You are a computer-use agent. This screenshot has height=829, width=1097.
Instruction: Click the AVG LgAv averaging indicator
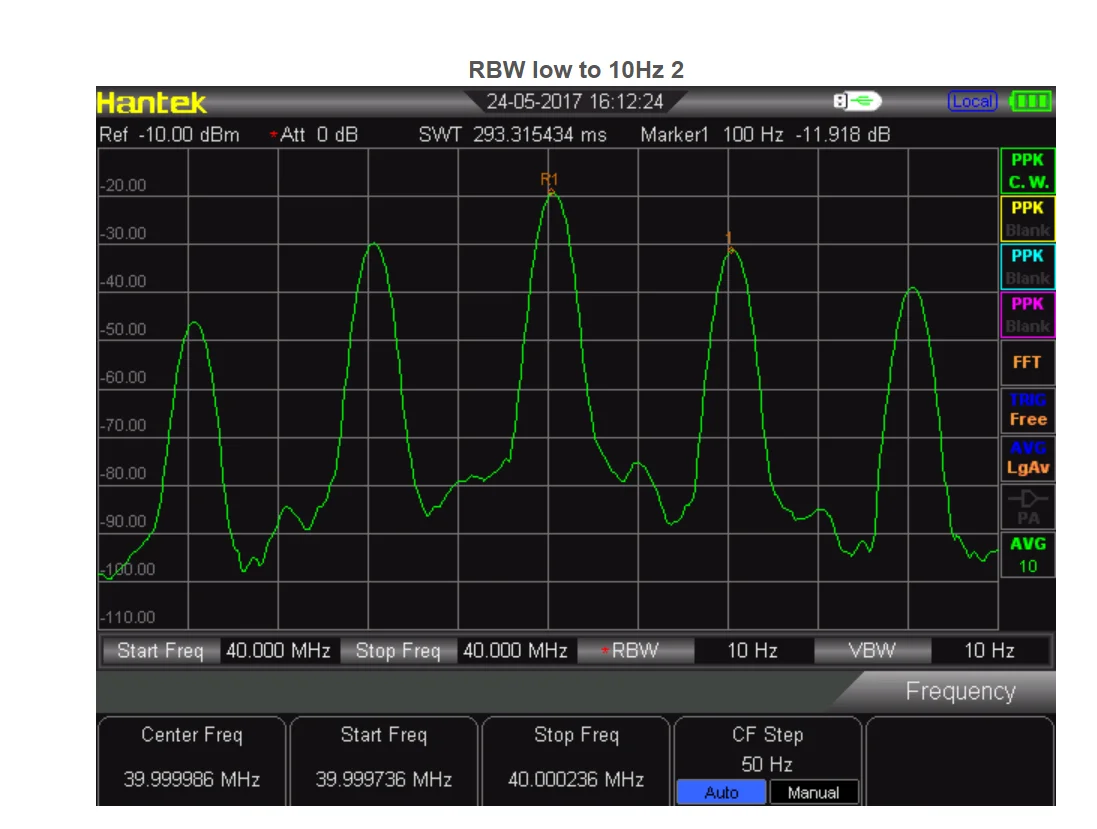(1028, 458)
